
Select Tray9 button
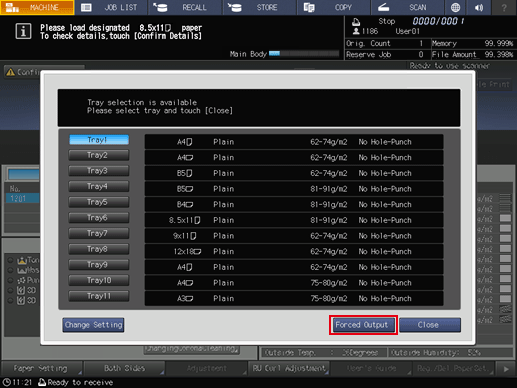click(99, 265)
